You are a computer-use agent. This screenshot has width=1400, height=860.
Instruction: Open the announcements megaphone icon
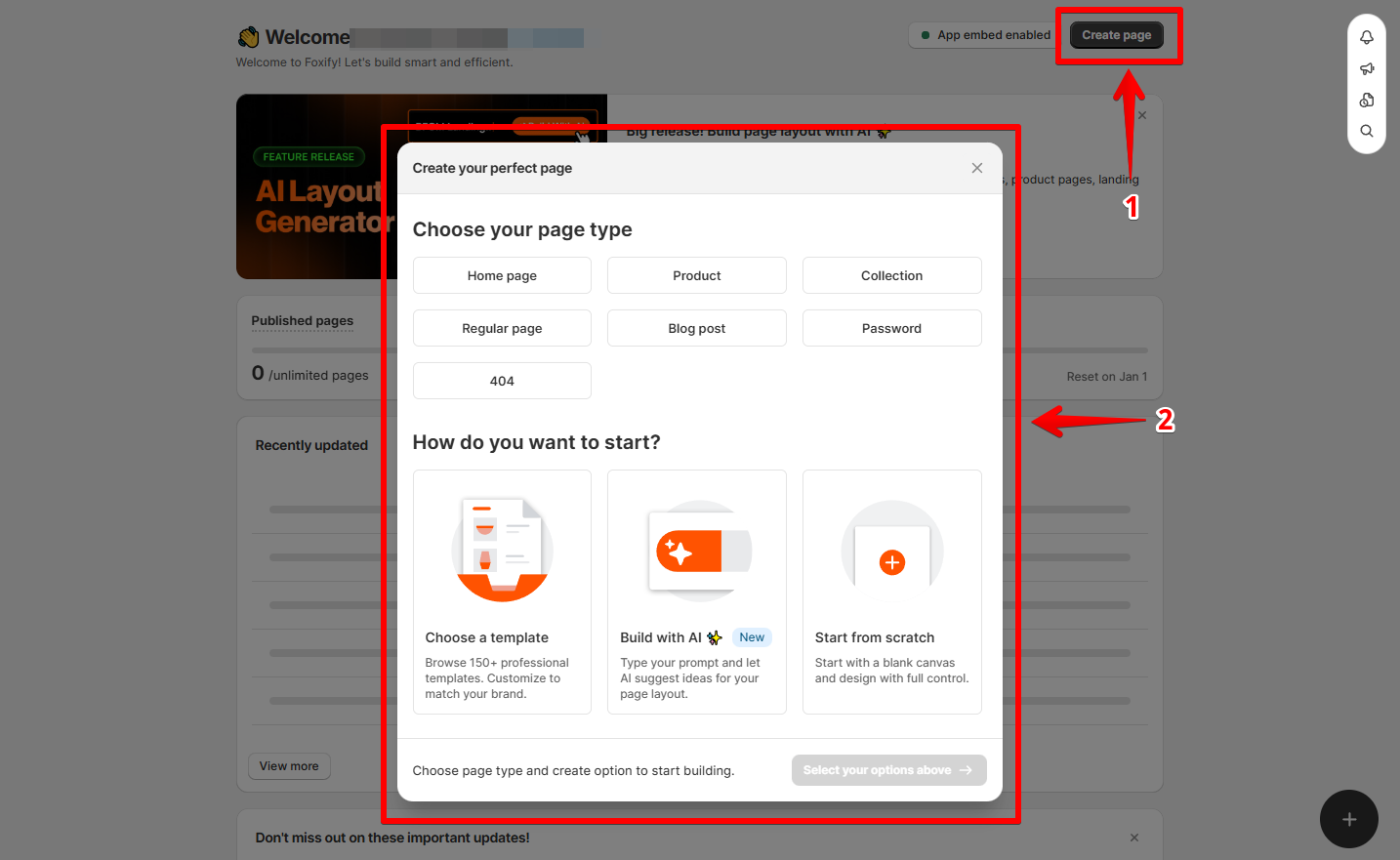(1367, 68)
